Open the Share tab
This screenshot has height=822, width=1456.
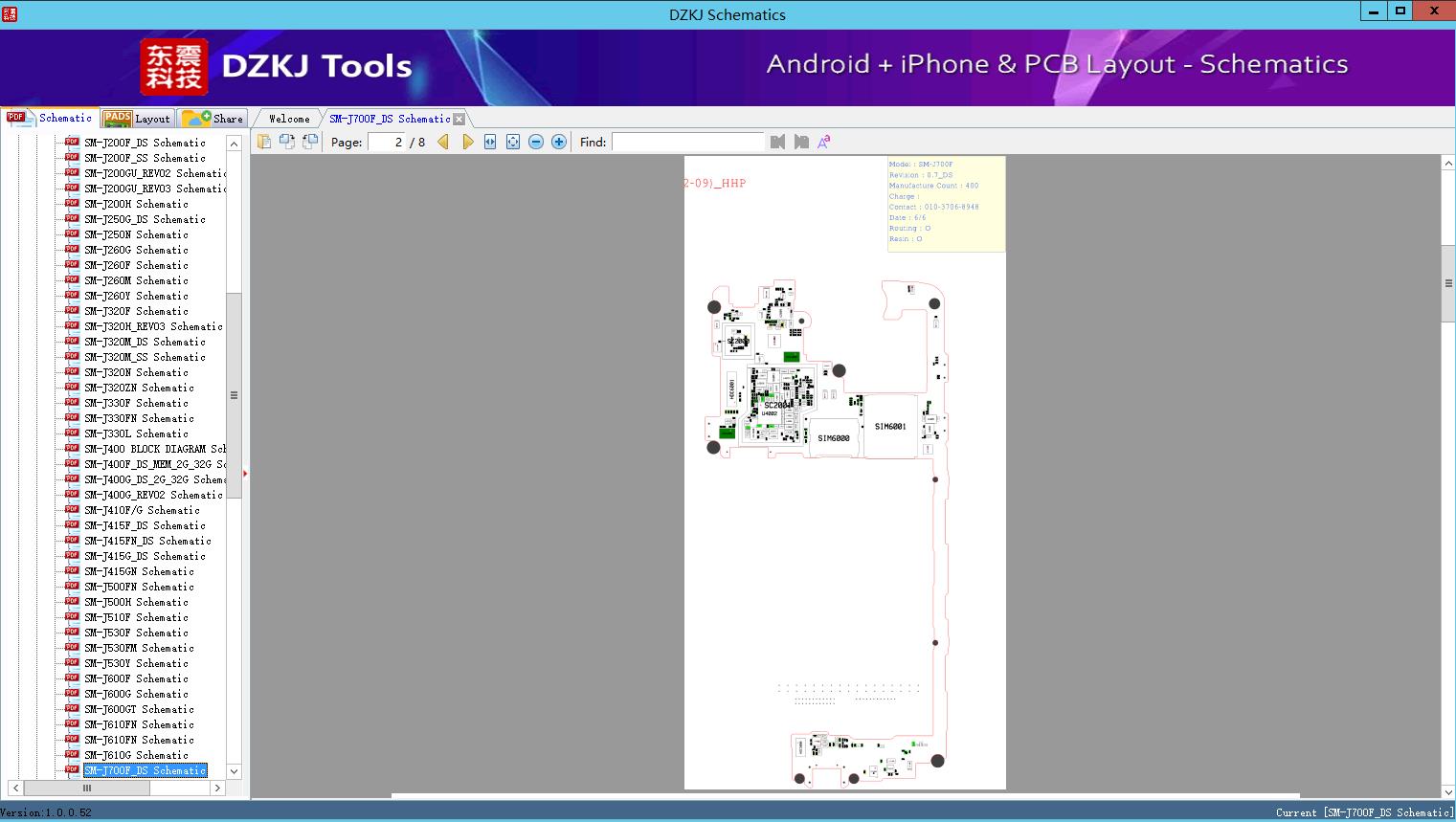[x=213, y=119]
